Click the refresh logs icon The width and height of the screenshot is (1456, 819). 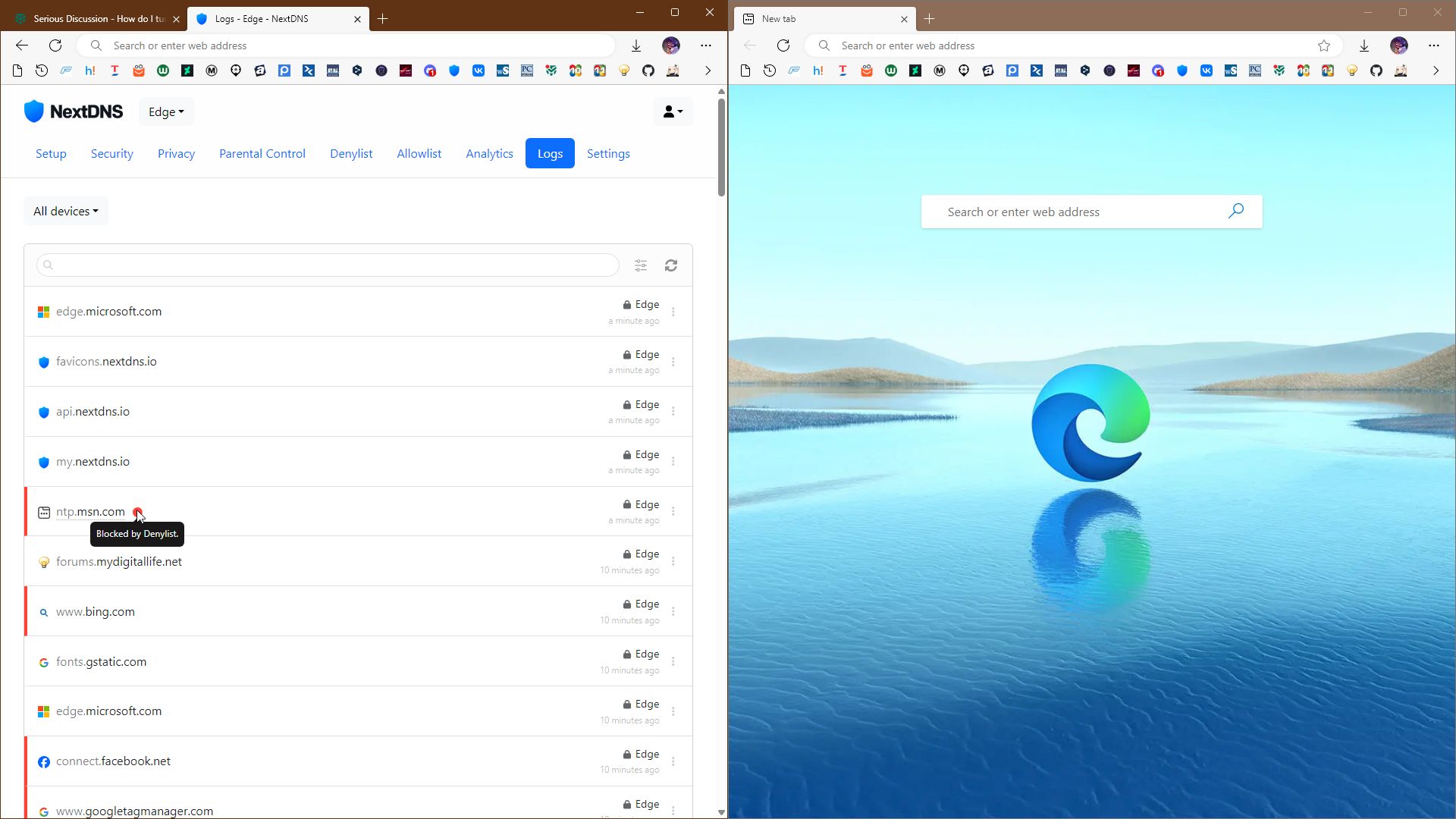[x=671, y=265]
